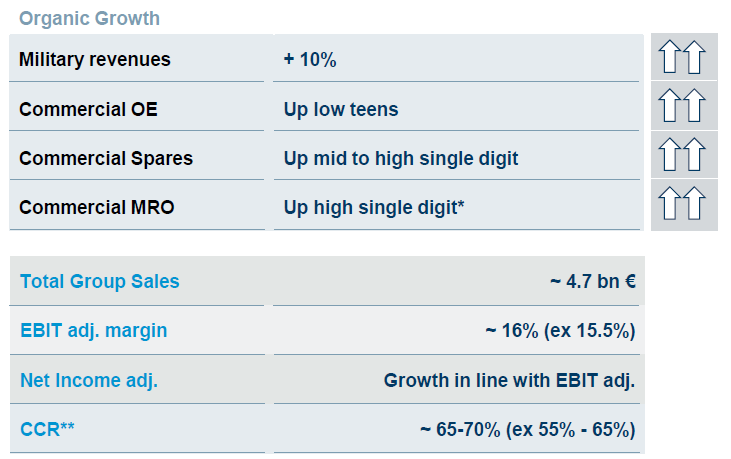731x459 pixels.
Task: Click the CCR** label
Action: (x=47, y=429)
